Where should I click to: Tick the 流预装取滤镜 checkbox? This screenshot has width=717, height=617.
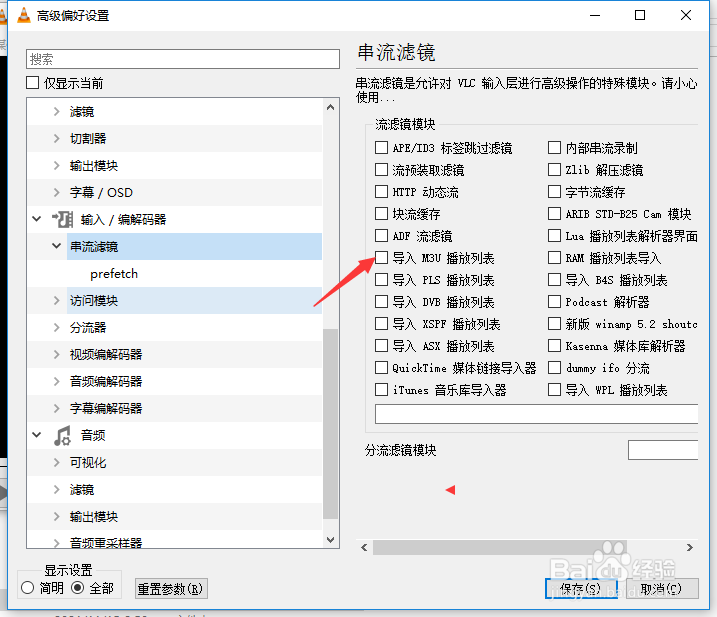click(x=381, y=170)
